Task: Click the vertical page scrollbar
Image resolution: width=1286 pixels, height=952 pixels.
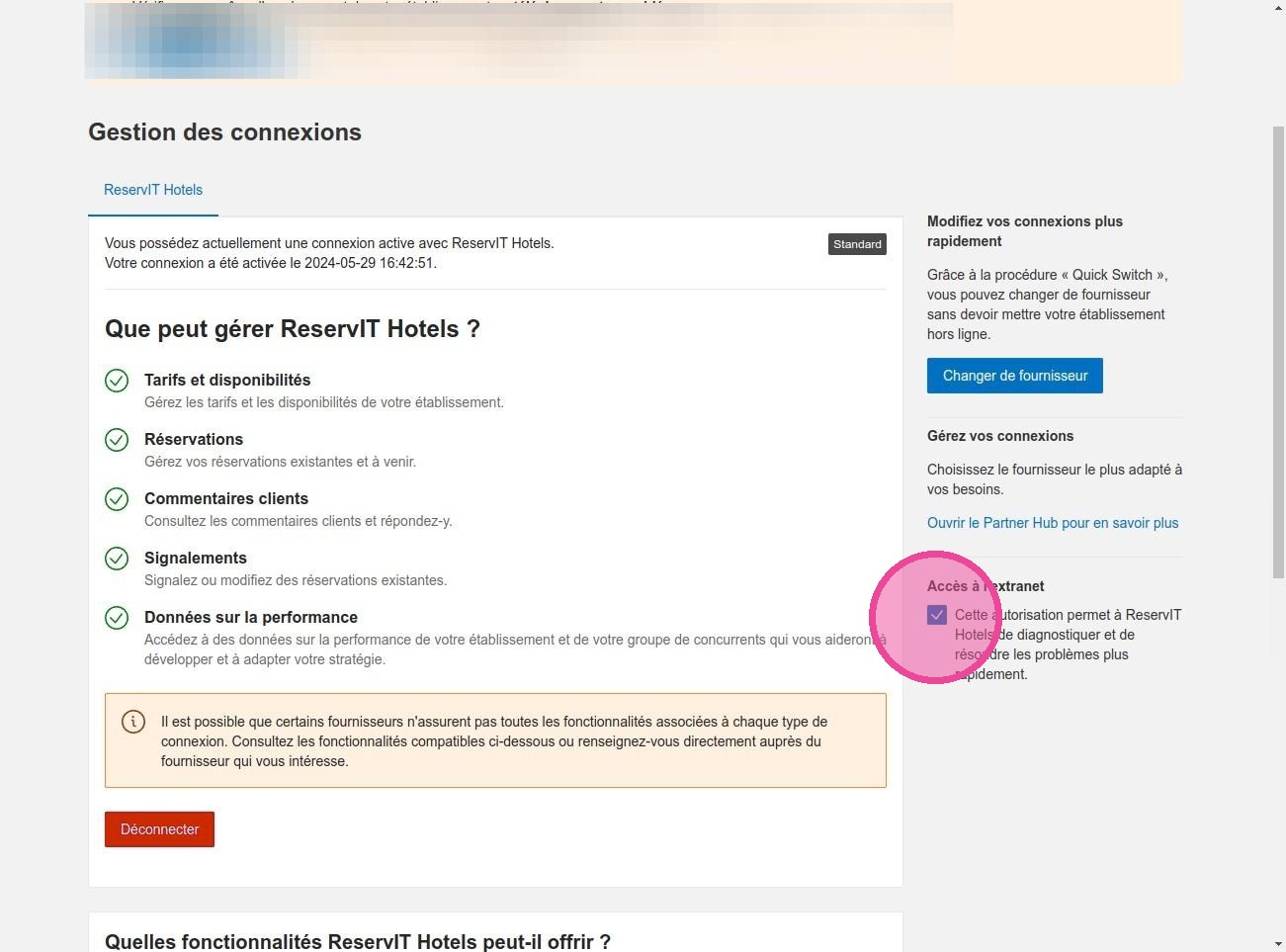Action: click(x=1278, y=351)
